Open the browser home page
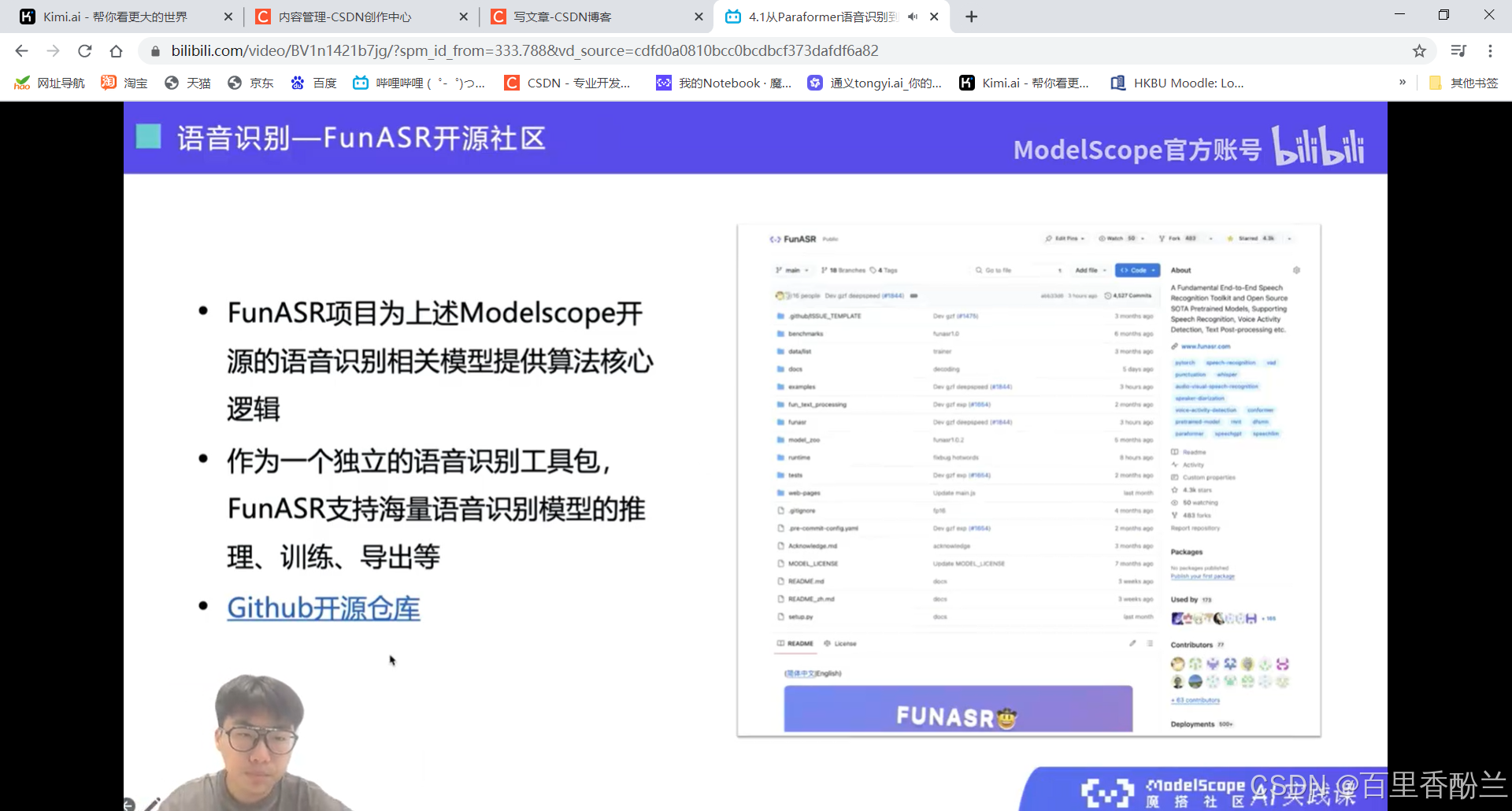The image size is (1512, 811). click(x=117, y=51)
